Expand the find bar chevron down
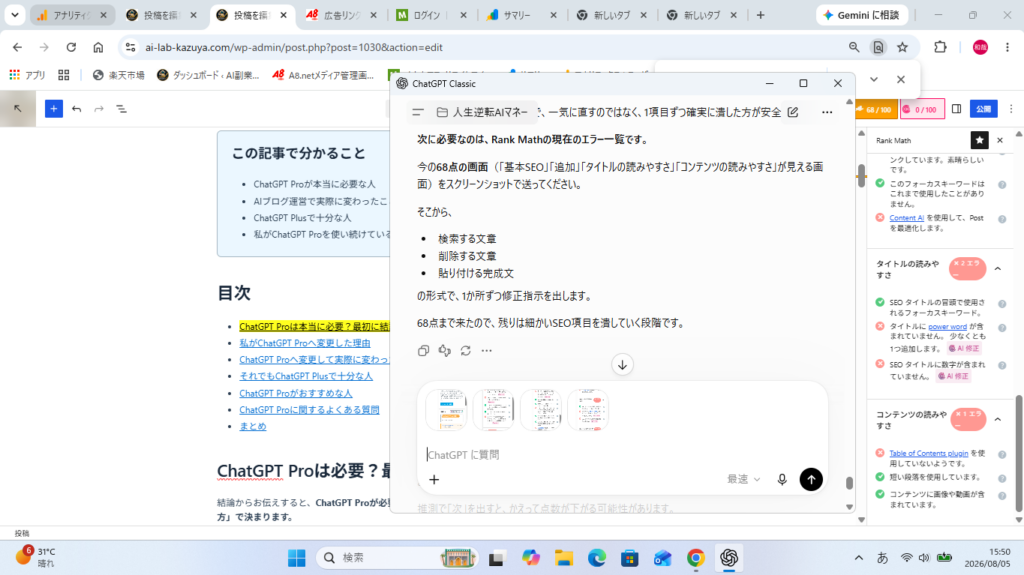Viewport: 1024px width, 575px height. pyautogui.click(x=874, y=79)
